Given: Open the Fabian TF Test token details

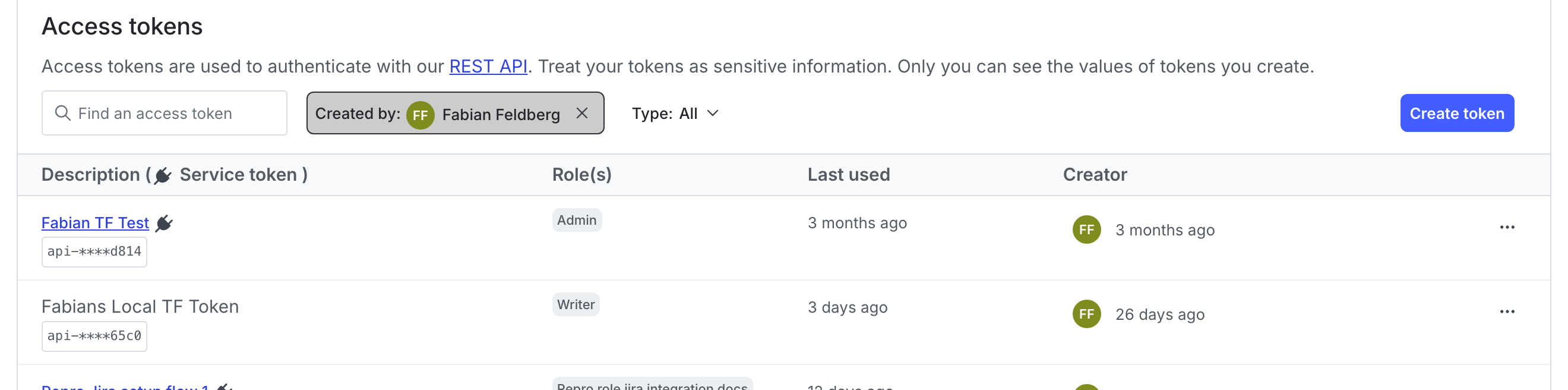Looking at the screenshot, I should [x=94, y=223].
